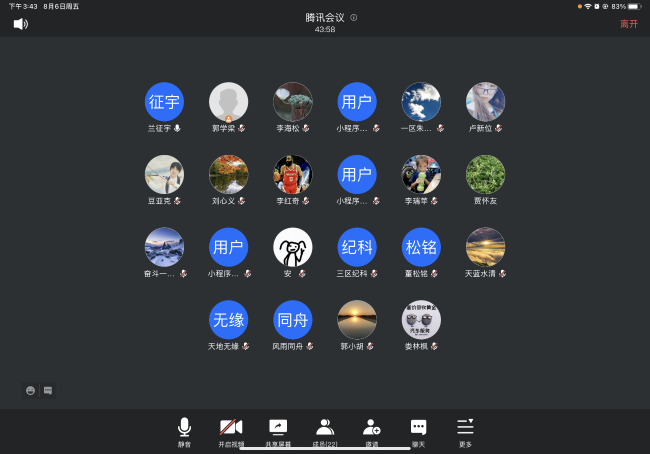Click active microphone icon beside 兰征宇
Viewport: 650px width, 454px height.
tap(177, 128)
